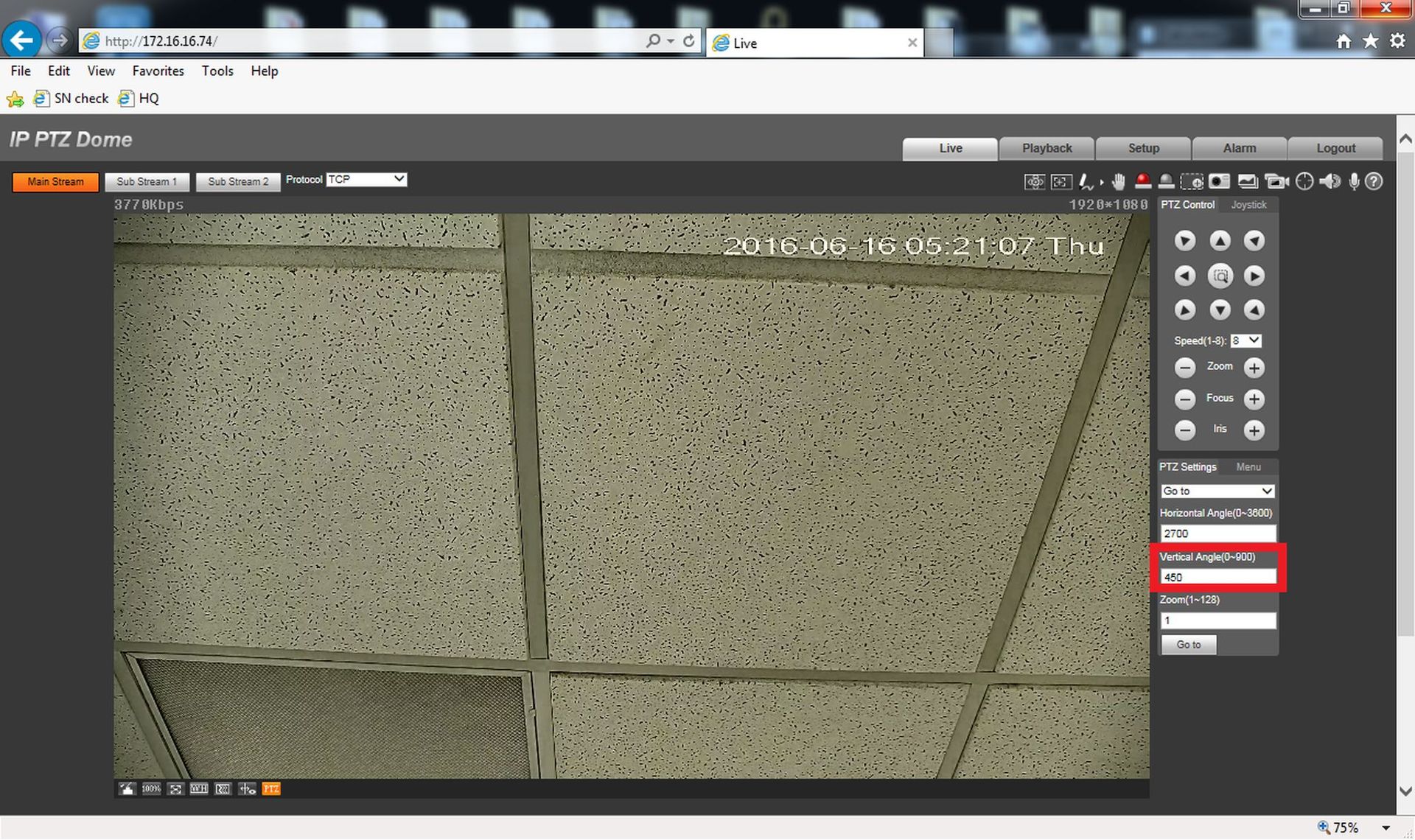Screen dimensions: 1415x840
Task: Toggle the microphone talk icon
Action: 1354,181
